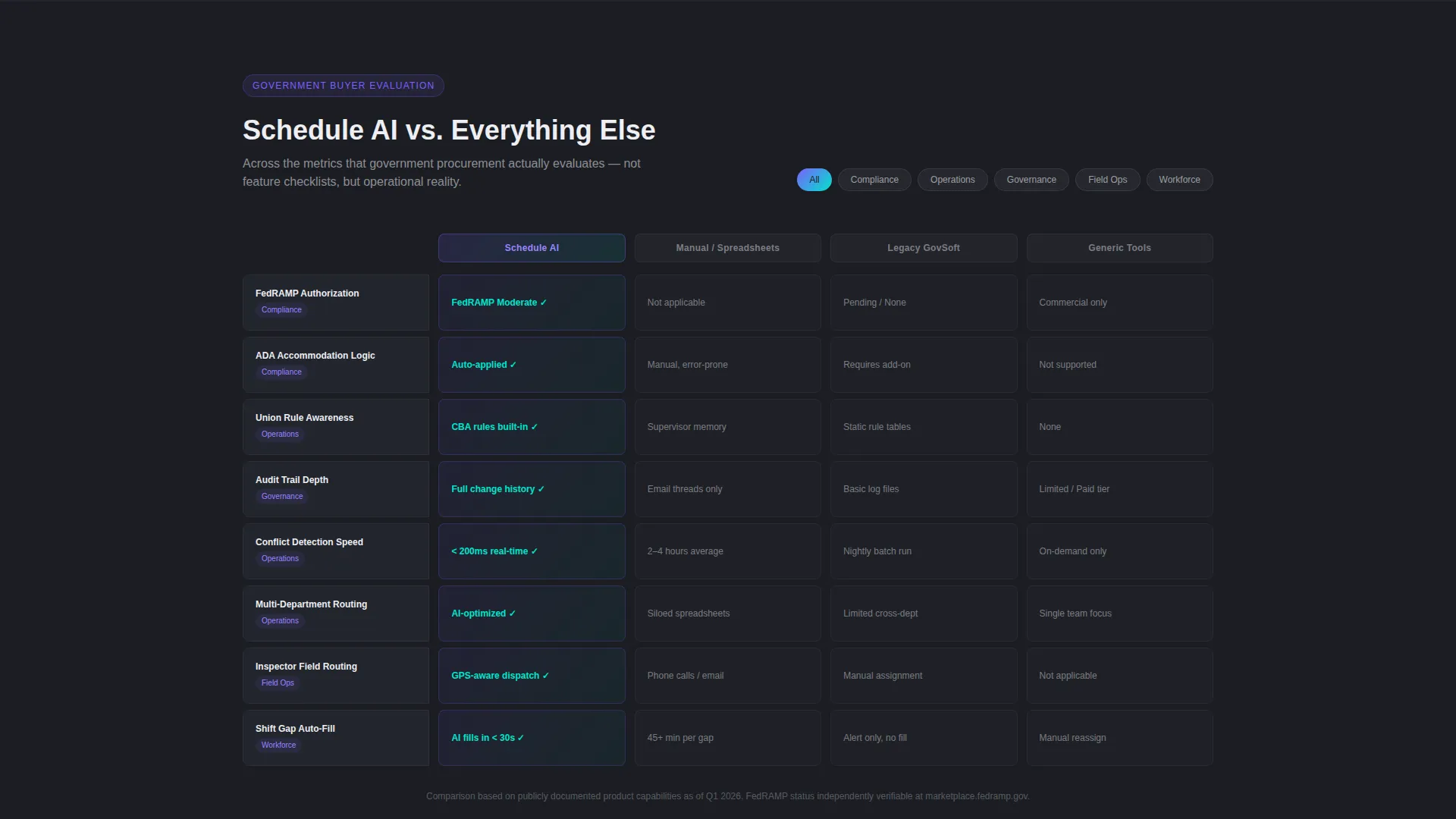1456x819 pixels.
Task: Click the Manual reassign cell
Action: (x=1119, y=738)
